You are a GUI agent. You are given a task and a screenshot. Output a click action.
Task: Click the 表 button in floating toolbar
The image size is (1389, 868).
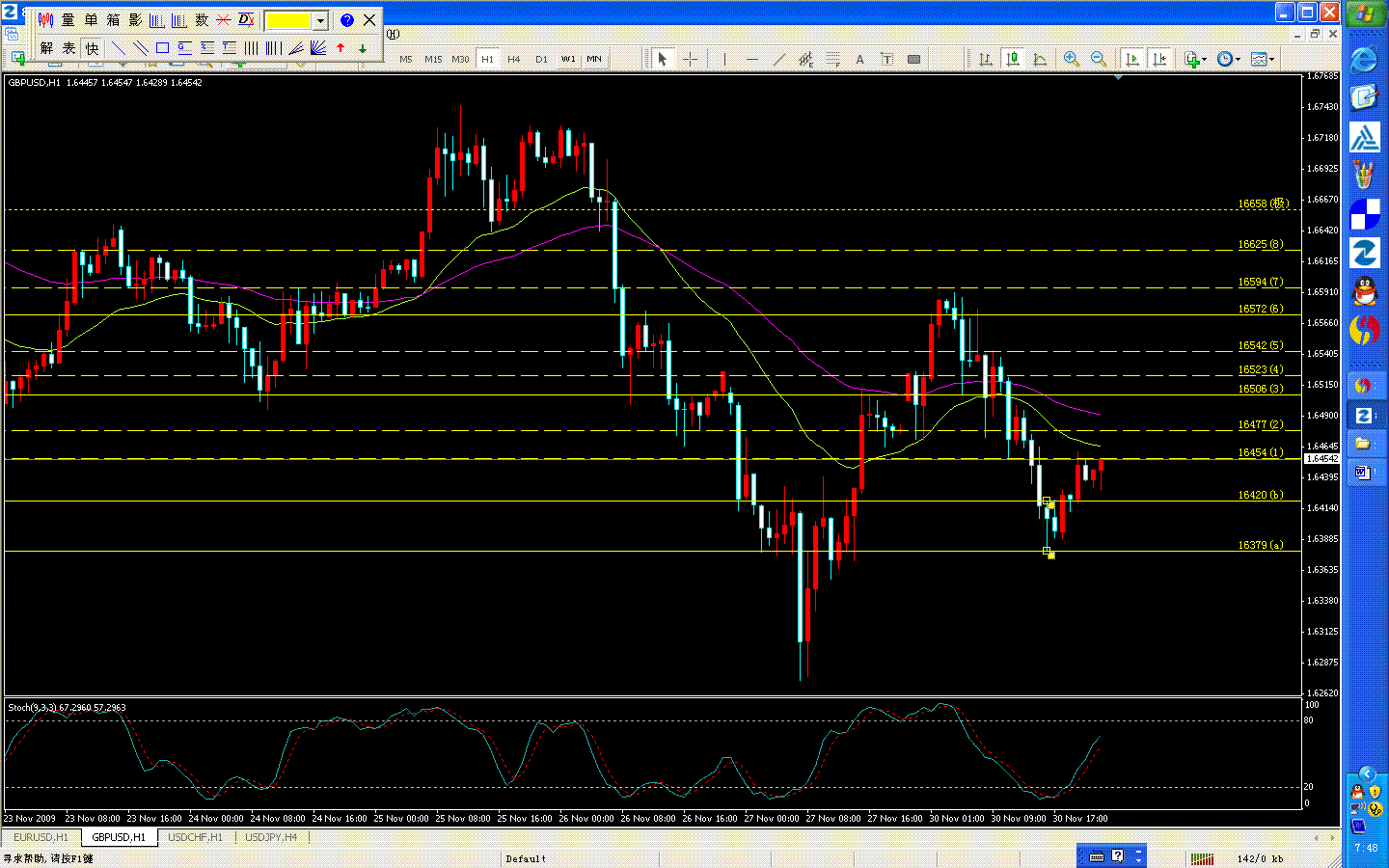68,47
